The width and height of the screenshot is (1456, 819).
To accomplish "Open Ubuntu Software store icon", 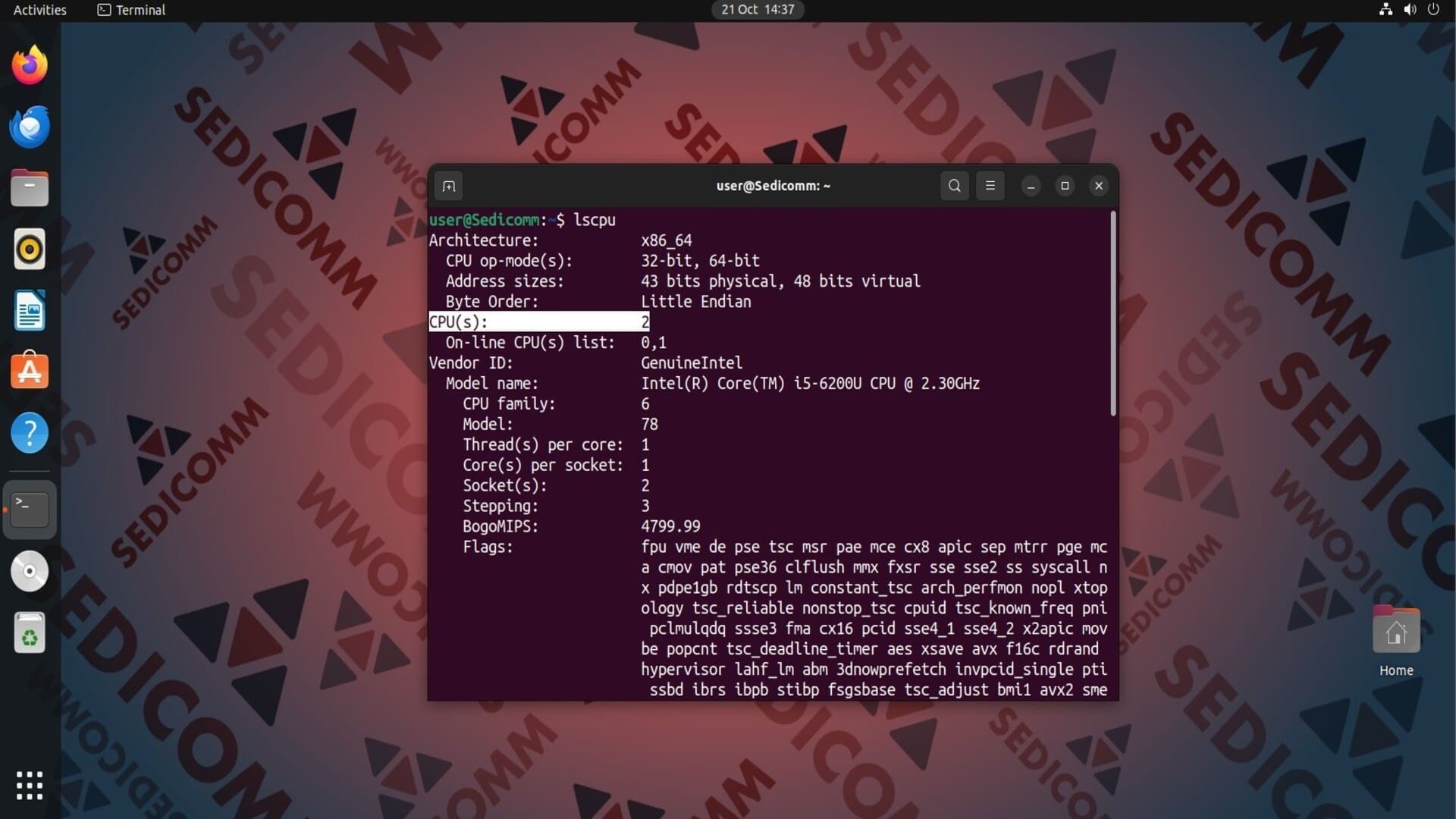I will pyautogui.click(x=30, y=371).
